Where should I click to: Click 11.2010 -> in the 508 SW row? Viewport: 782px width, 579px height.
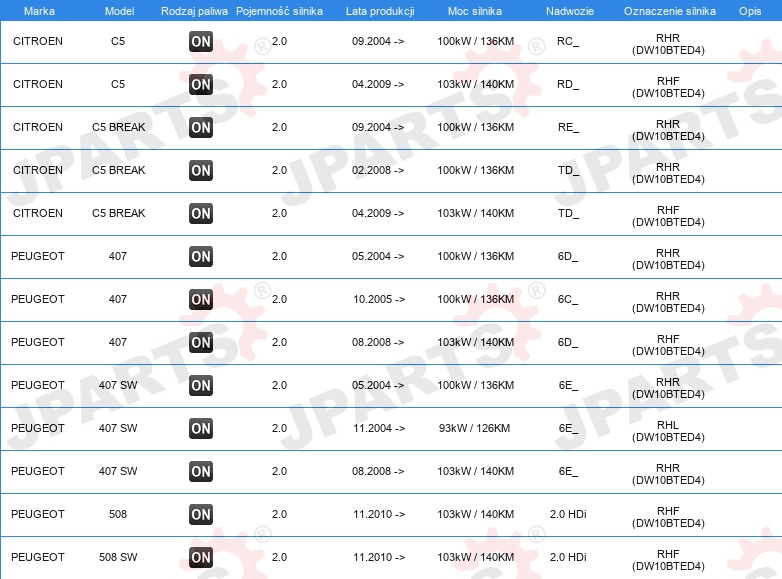[379, 557]
